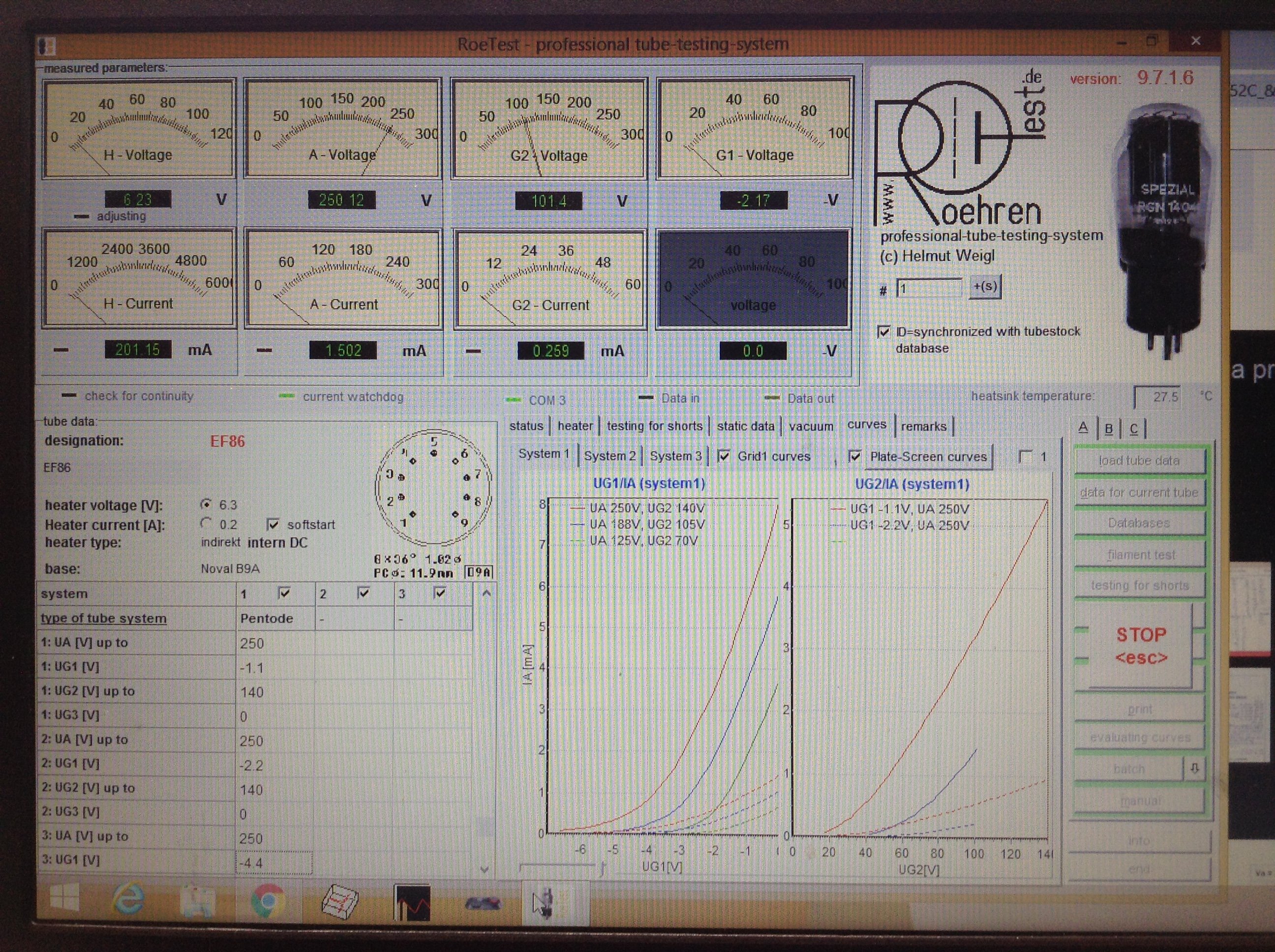Click the evaluating curves button
The image size is (1275, 952).
[x=1140, y=738]
